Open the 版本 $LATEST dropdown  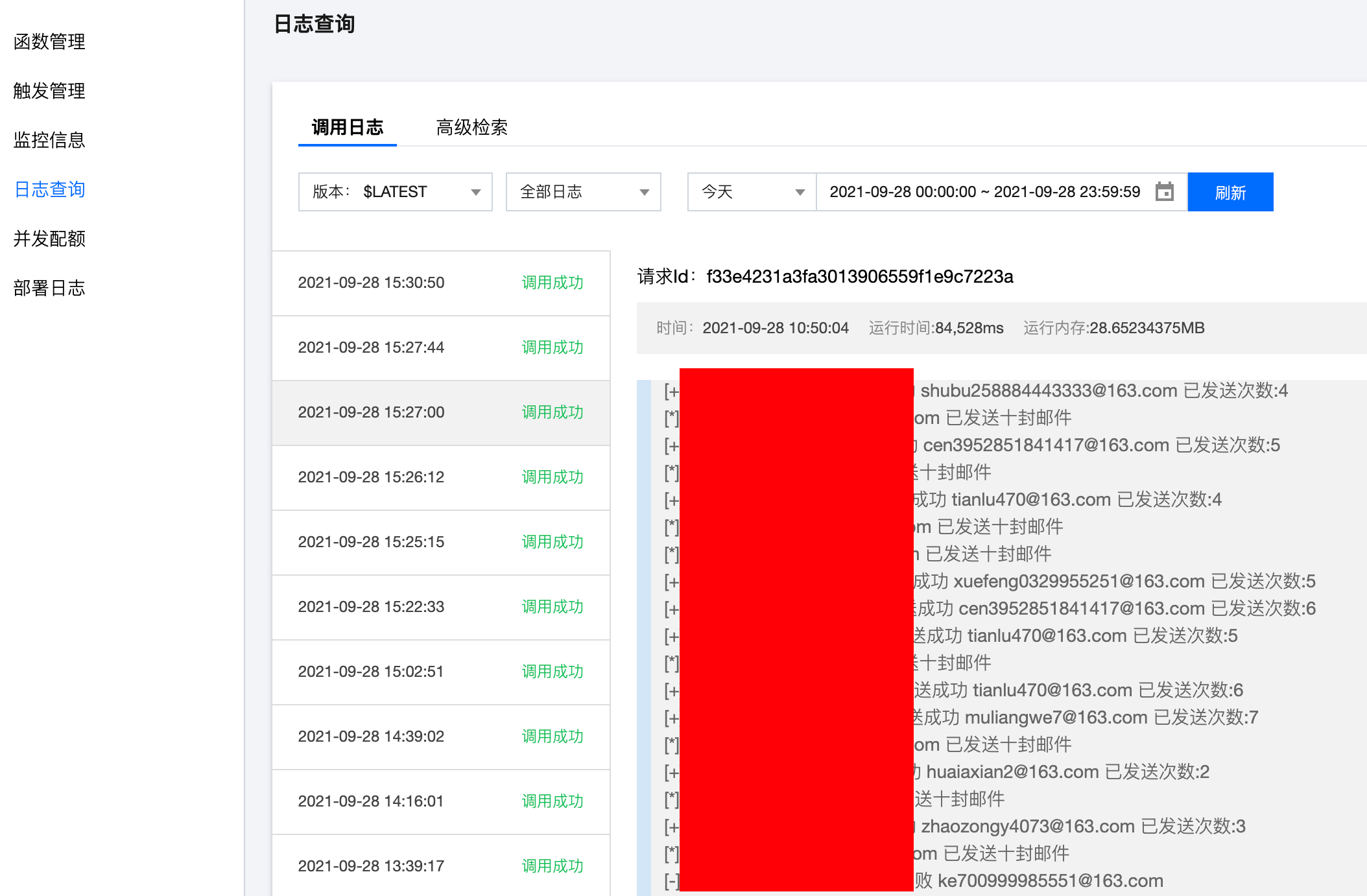click(x=395, y=192)
